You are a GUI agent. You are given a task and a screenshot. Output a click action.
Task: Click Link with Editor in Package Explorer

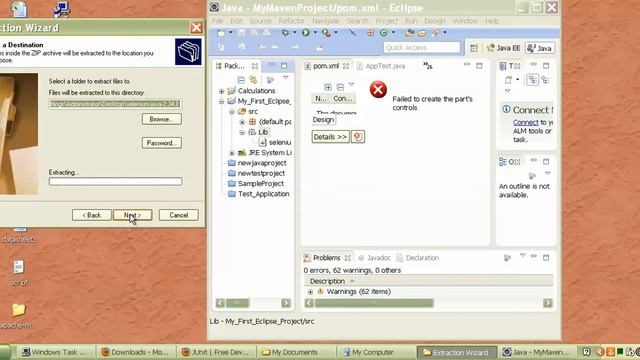pos(253,80)
